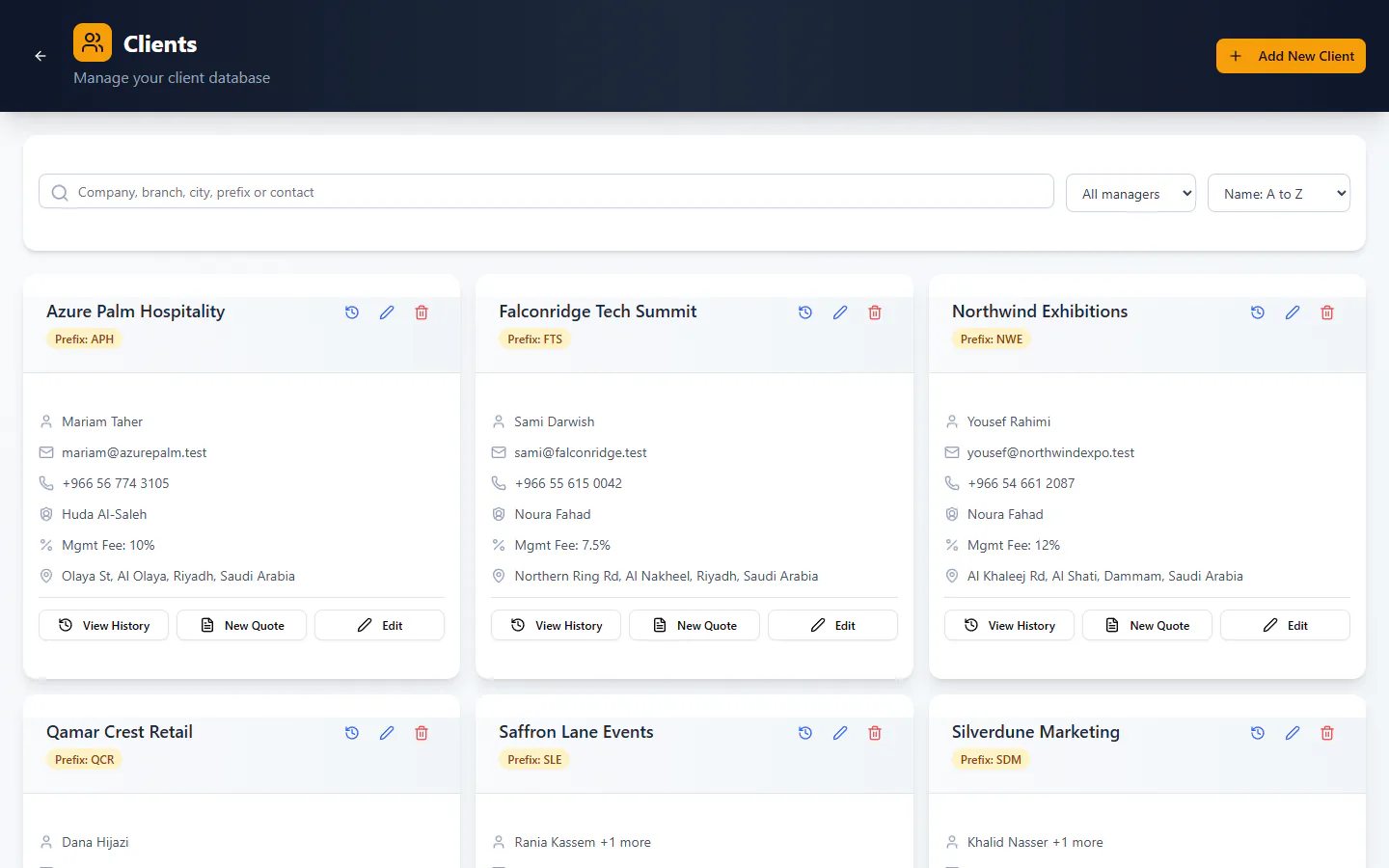This screenshot has height=868, width=1389.
Task: Edit Silverdune Marketing via pencil icon
Action: (1293, 733)
